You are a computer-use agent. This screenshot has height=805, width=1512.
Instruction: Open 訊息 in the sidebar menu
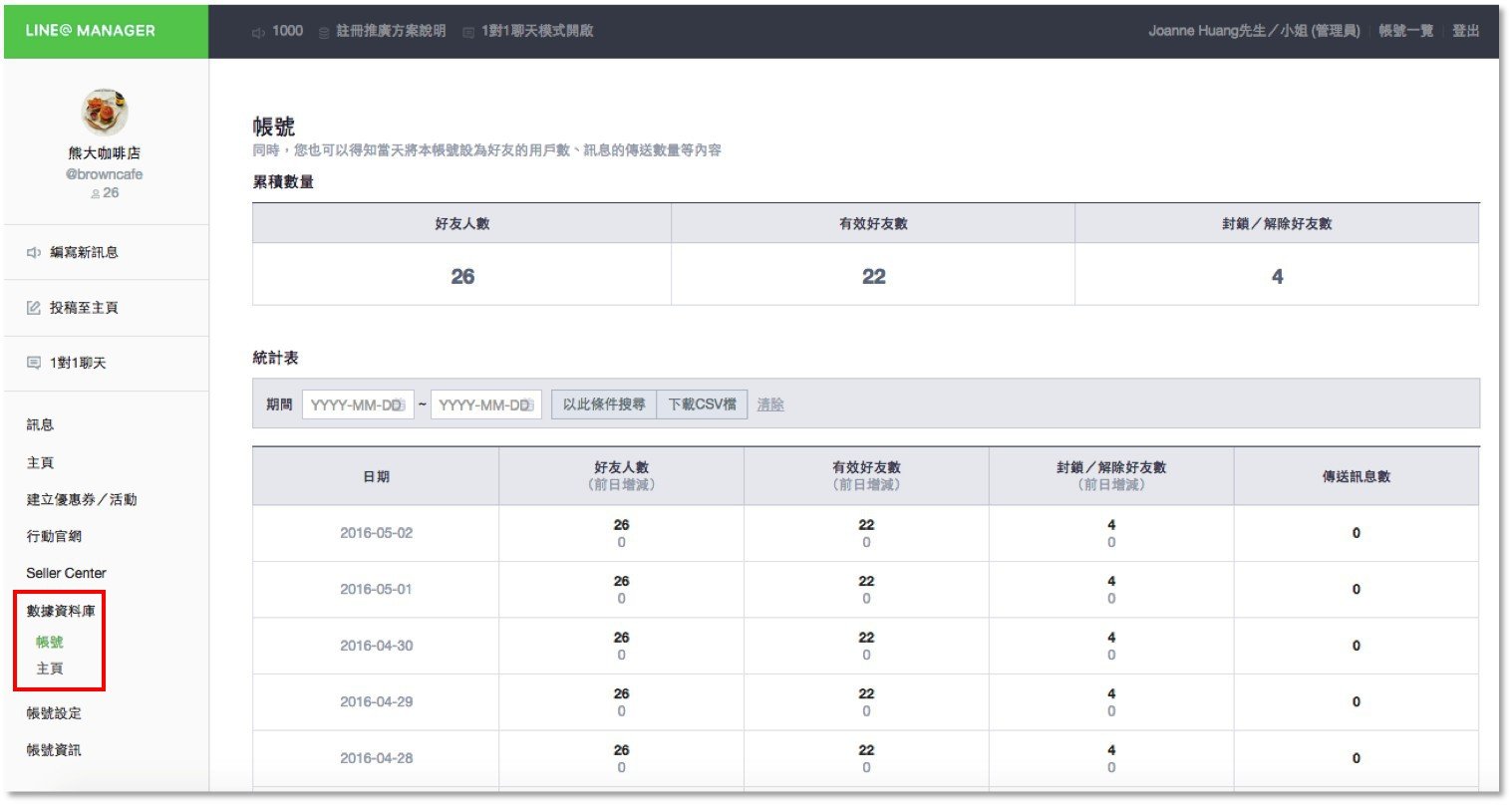point(41,425)
